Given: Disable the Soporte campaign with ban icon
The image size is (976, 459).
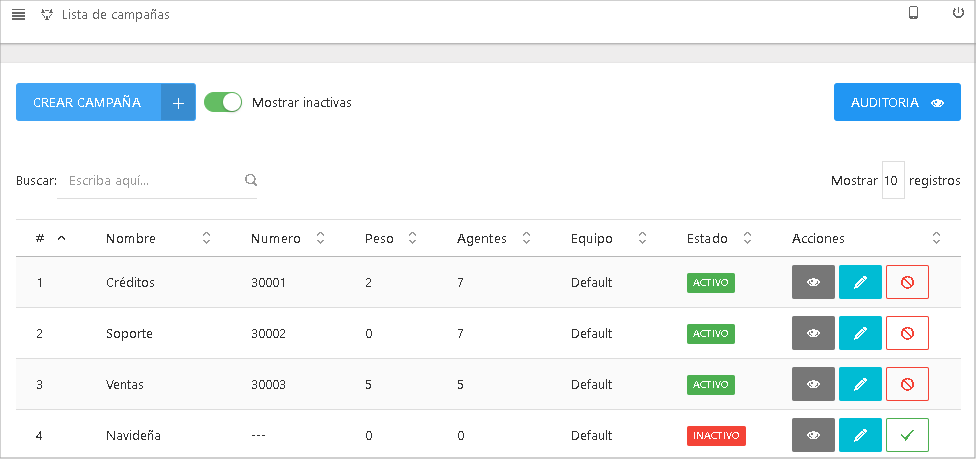Looking at the screenshot, I should click(907, 333).
